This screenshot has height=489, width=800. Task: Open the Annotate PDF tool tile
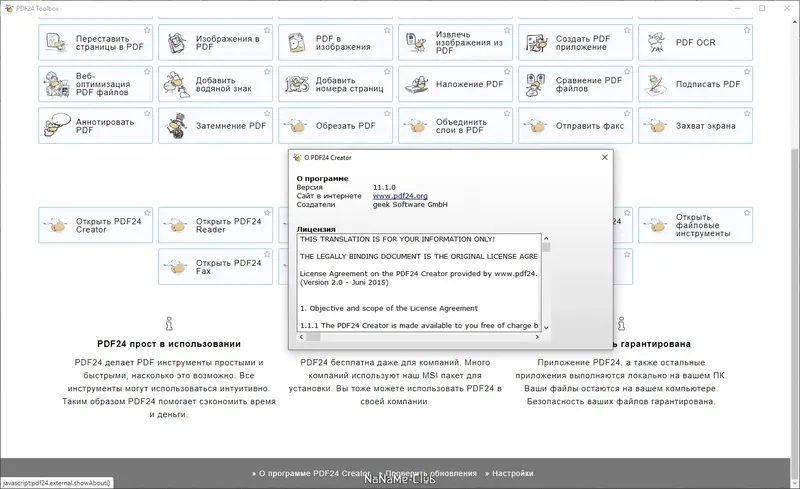click(95, 126)
